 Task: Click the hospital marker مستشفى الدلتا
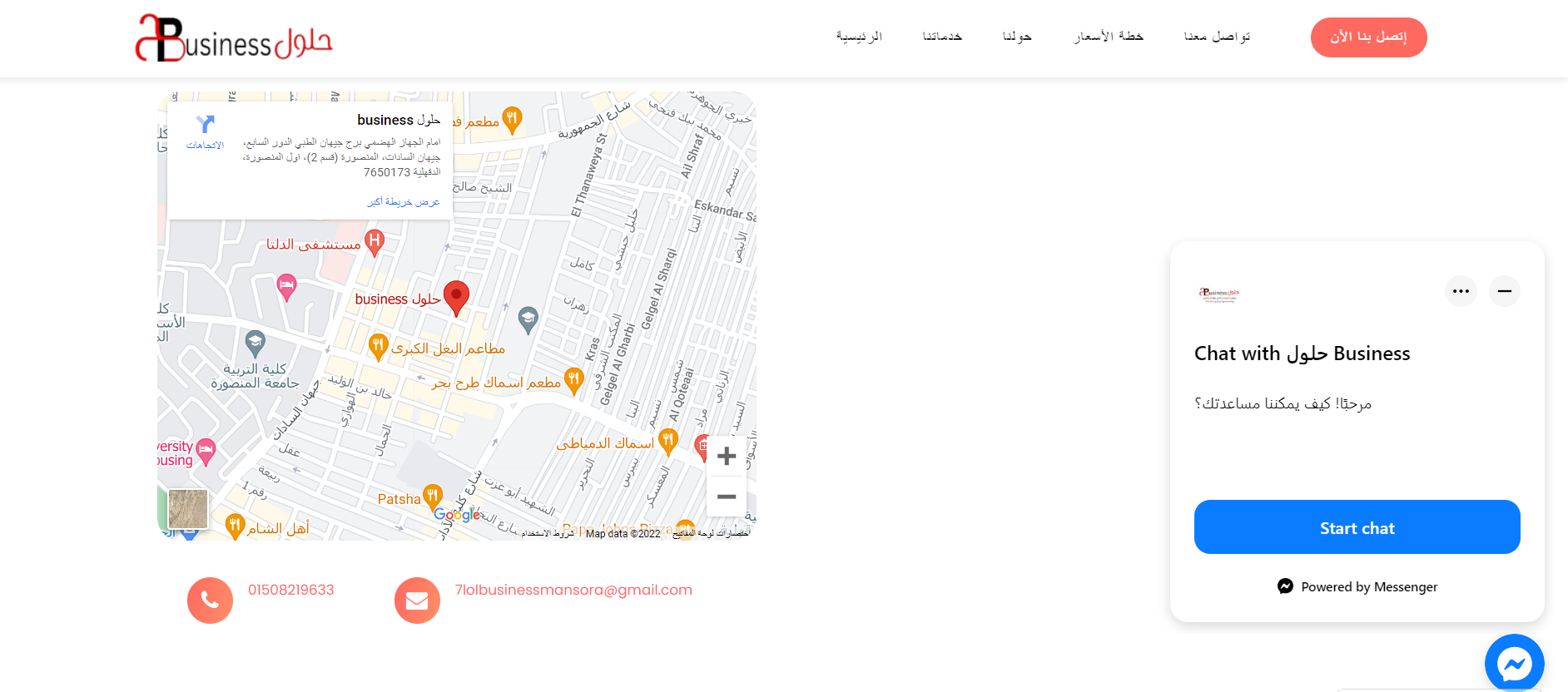click(x=375, y=242)
